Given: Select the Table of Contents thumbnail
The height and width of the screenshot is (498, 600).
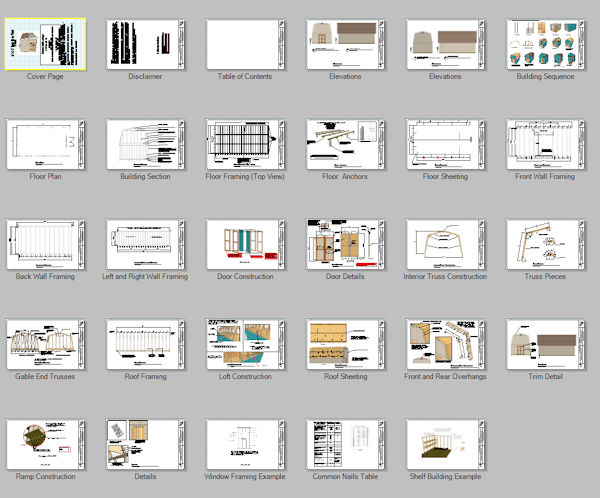Looking at the screenshot, I should point(245,44).
